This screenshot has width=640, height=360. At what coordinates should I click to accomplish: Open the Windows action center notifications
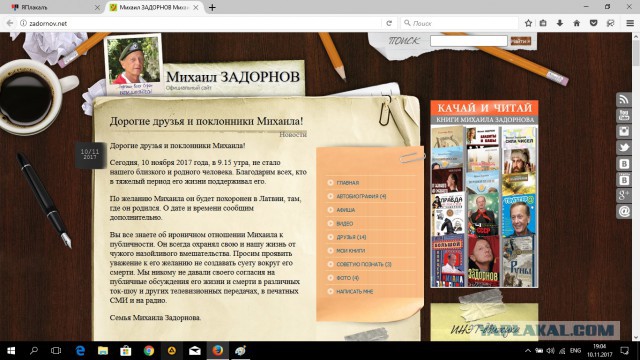click(x=624, y=351)
